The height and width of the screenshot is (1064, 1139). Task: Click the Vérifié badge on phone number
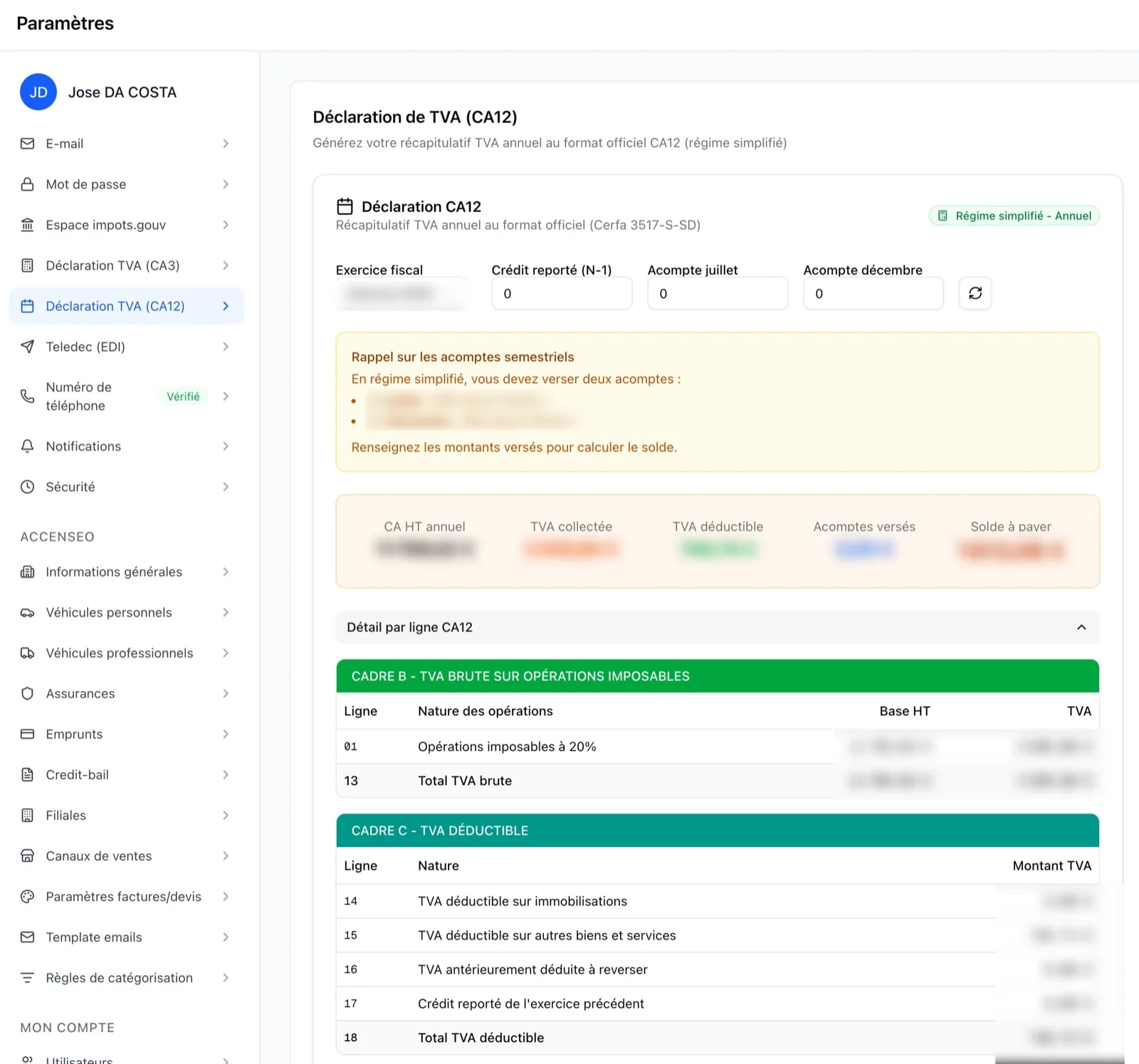click(x=183, y=396)
